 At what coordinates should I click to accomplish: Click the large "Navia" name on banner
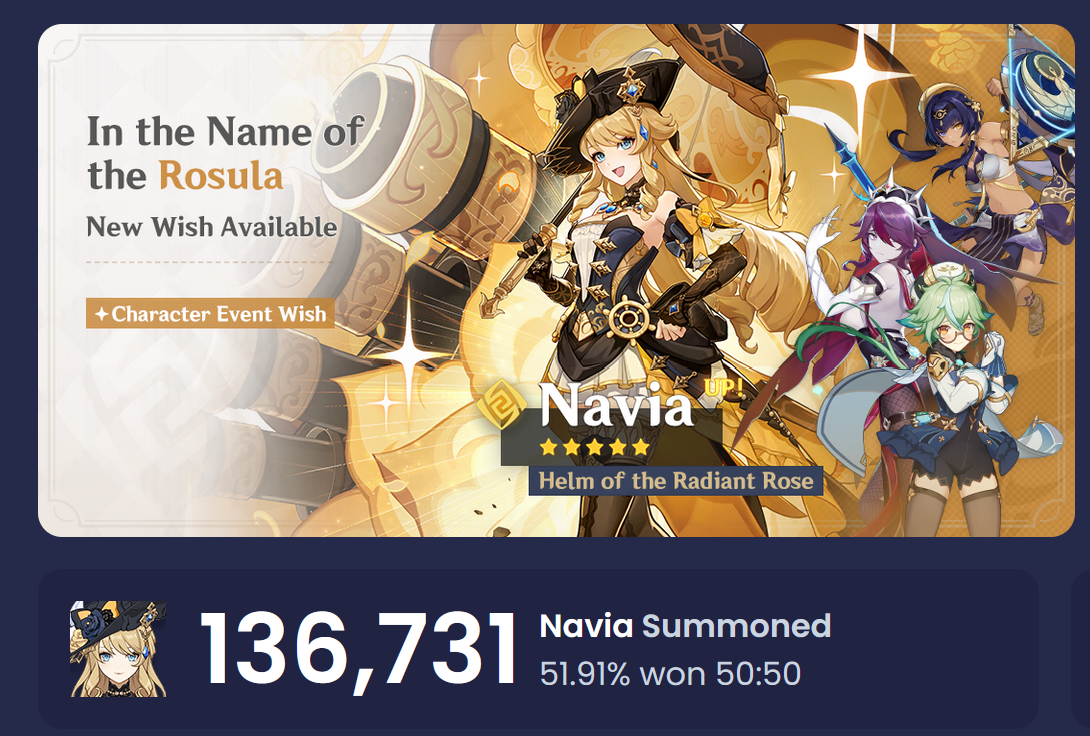click(x=615, y=406)
